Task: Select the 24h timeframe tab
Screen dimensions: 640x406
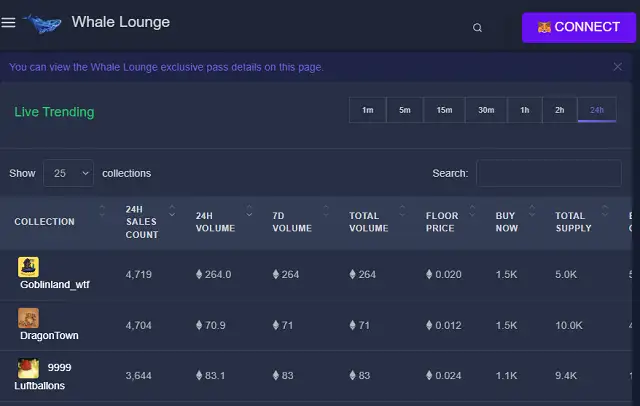Action: (x=597, y=110)
